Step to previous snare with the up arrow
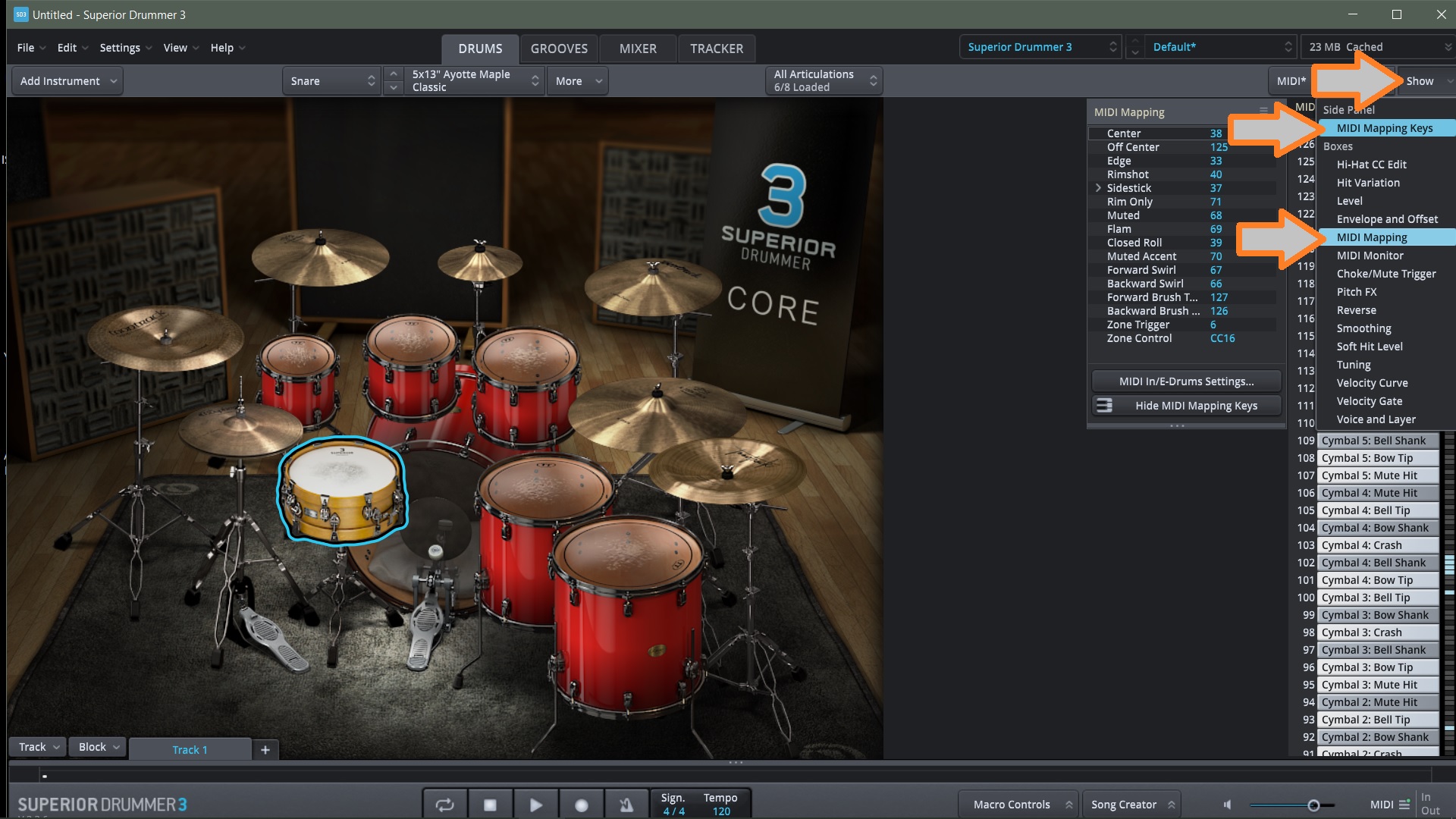The image size is (1456, 819). [x=393, y=74]
